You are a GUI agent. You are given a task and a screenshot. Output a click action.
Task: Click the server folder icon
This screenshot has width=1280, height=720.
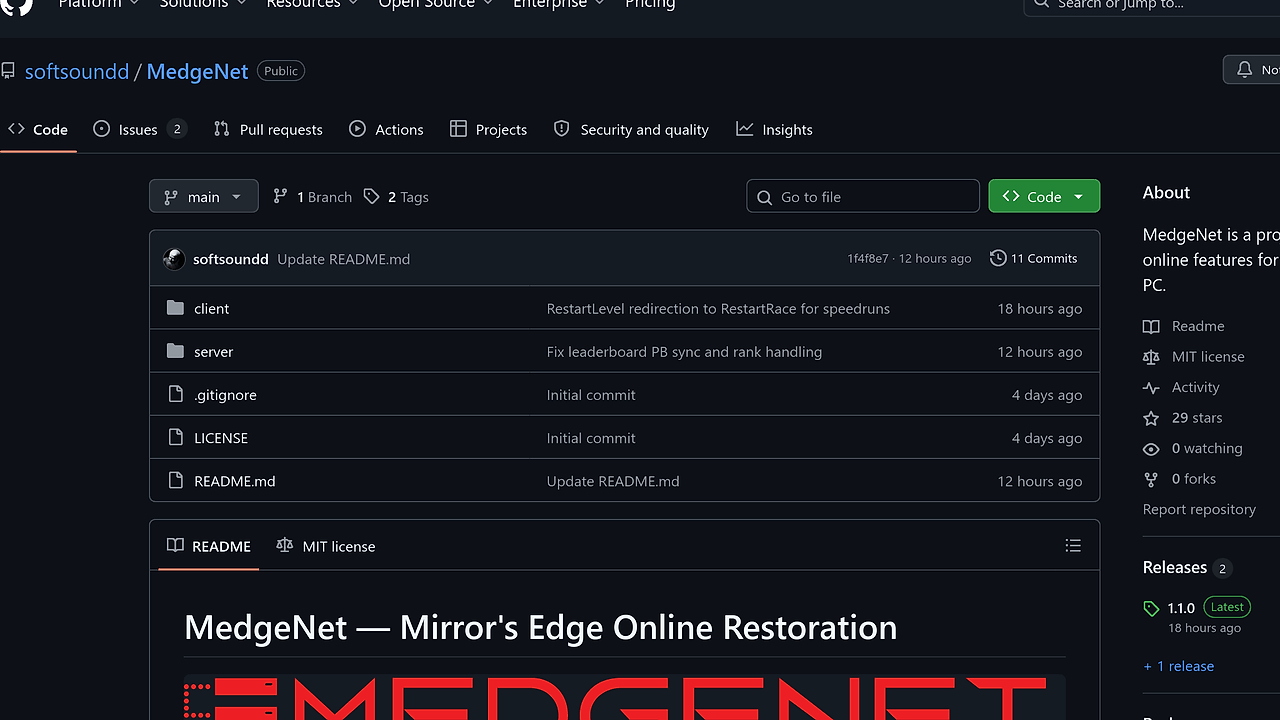176,351
